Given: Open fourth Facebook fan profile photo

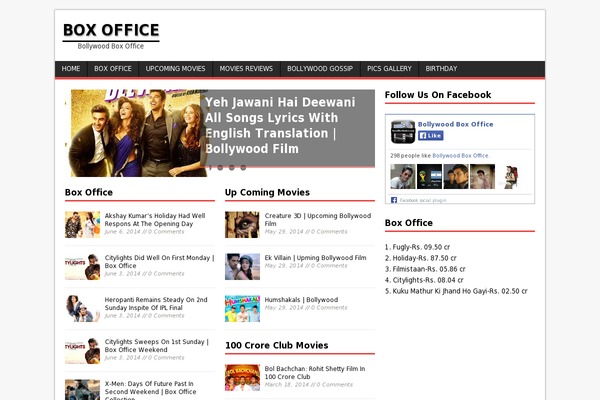Looking at the screenshot, I should pos(482,176).
